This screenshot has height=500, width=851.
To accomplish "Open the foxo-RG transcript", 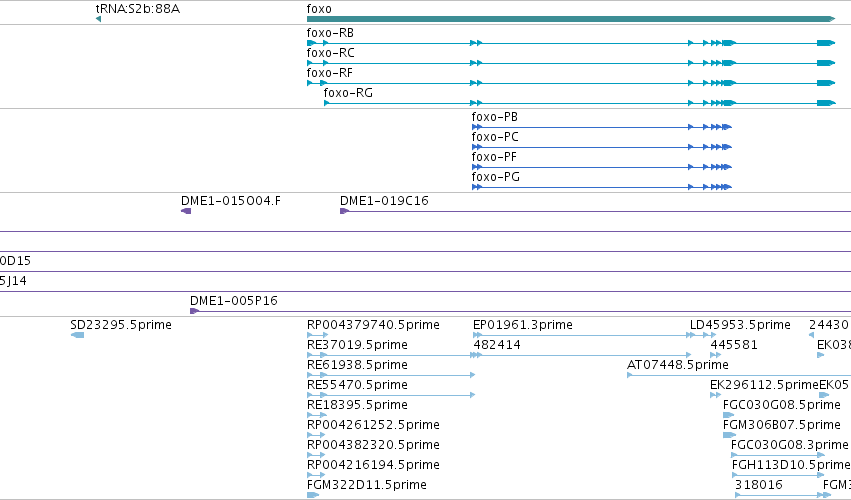I will click(x=580, y=103).
